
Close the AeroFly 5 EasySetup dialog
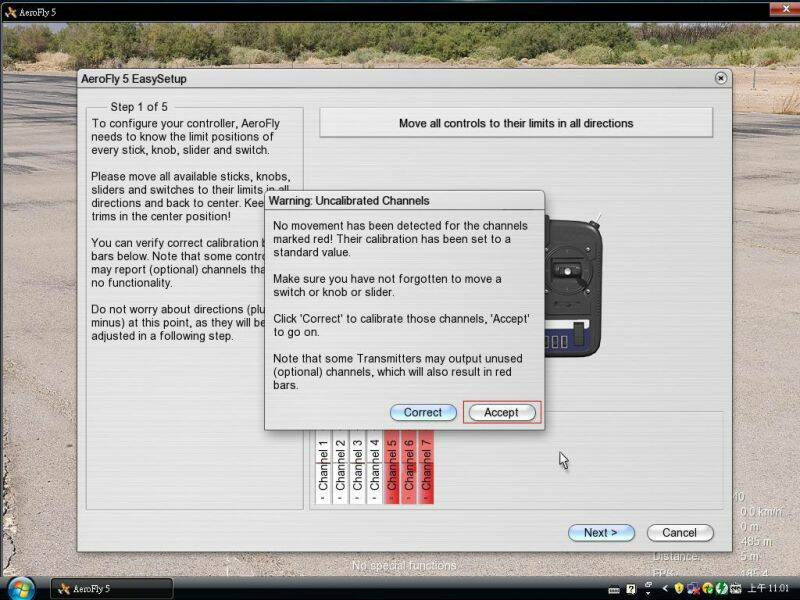coord(720,78)
